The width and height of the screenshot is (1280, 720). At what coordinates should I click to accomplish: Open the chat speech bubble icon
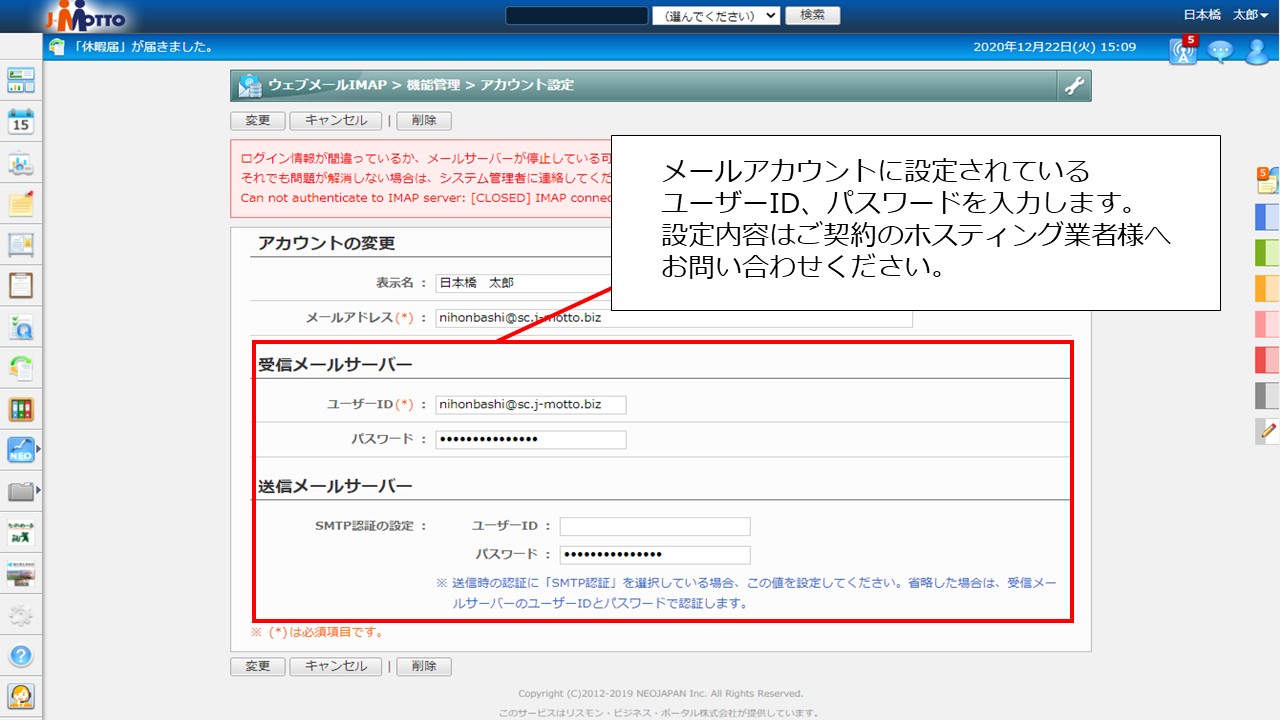coord(1220,50)
